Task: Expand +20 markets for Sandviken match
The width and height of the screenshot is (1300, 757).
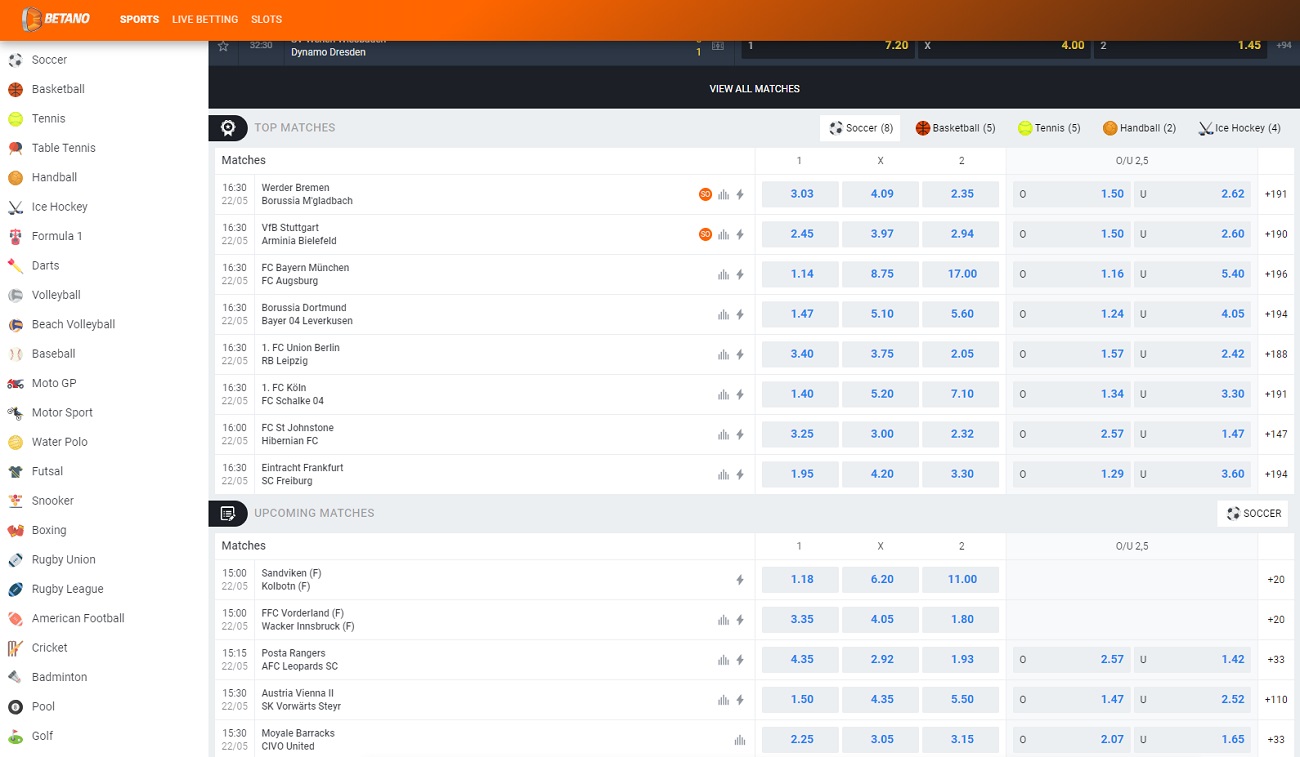Action: 1276,580
